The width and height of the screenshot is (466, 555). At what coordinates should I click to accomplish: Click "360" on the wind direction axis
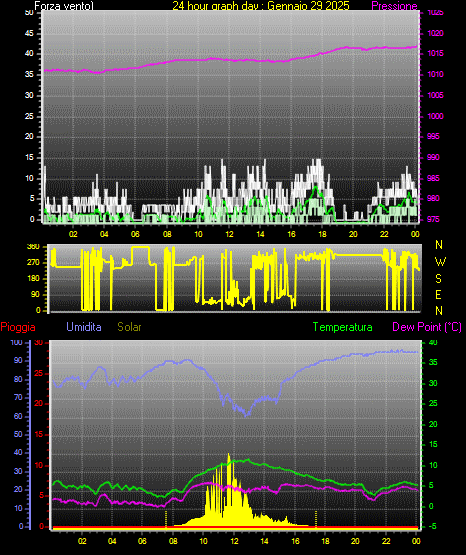pos(33,247)
